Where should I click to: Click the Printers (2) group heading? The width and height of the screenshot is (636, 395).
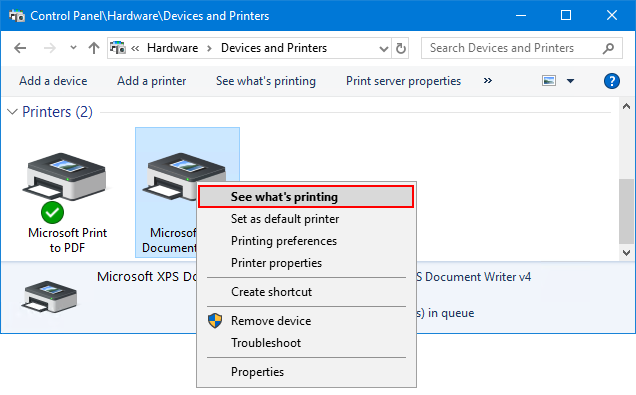(x=57, y=112)
